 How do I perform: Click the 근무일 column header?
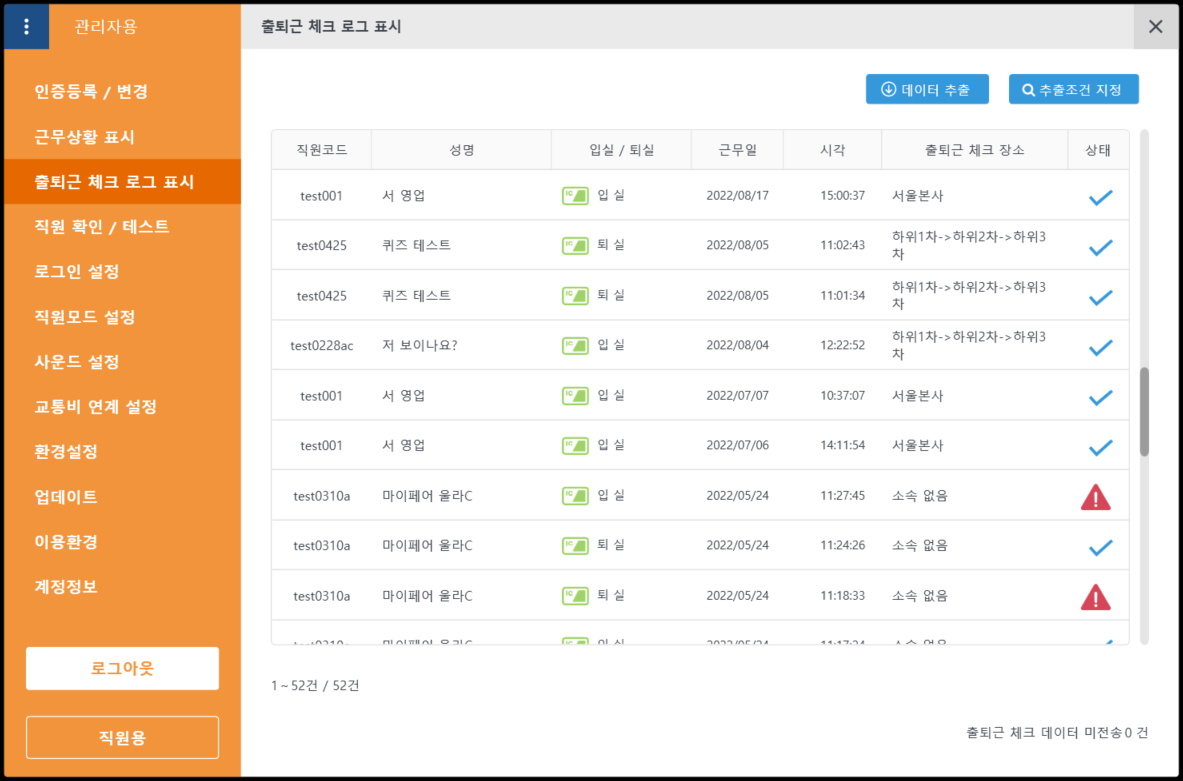click(x=737, y=150)
